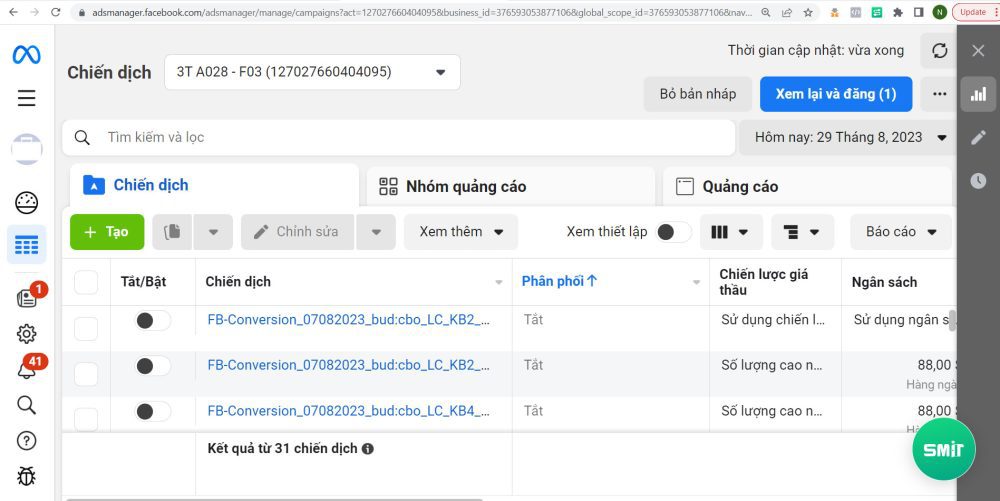1000x501 pixels.
Task: Turn on the campaign with Sử dụng chiến l... strategy
Action: (x=152, y=321)
